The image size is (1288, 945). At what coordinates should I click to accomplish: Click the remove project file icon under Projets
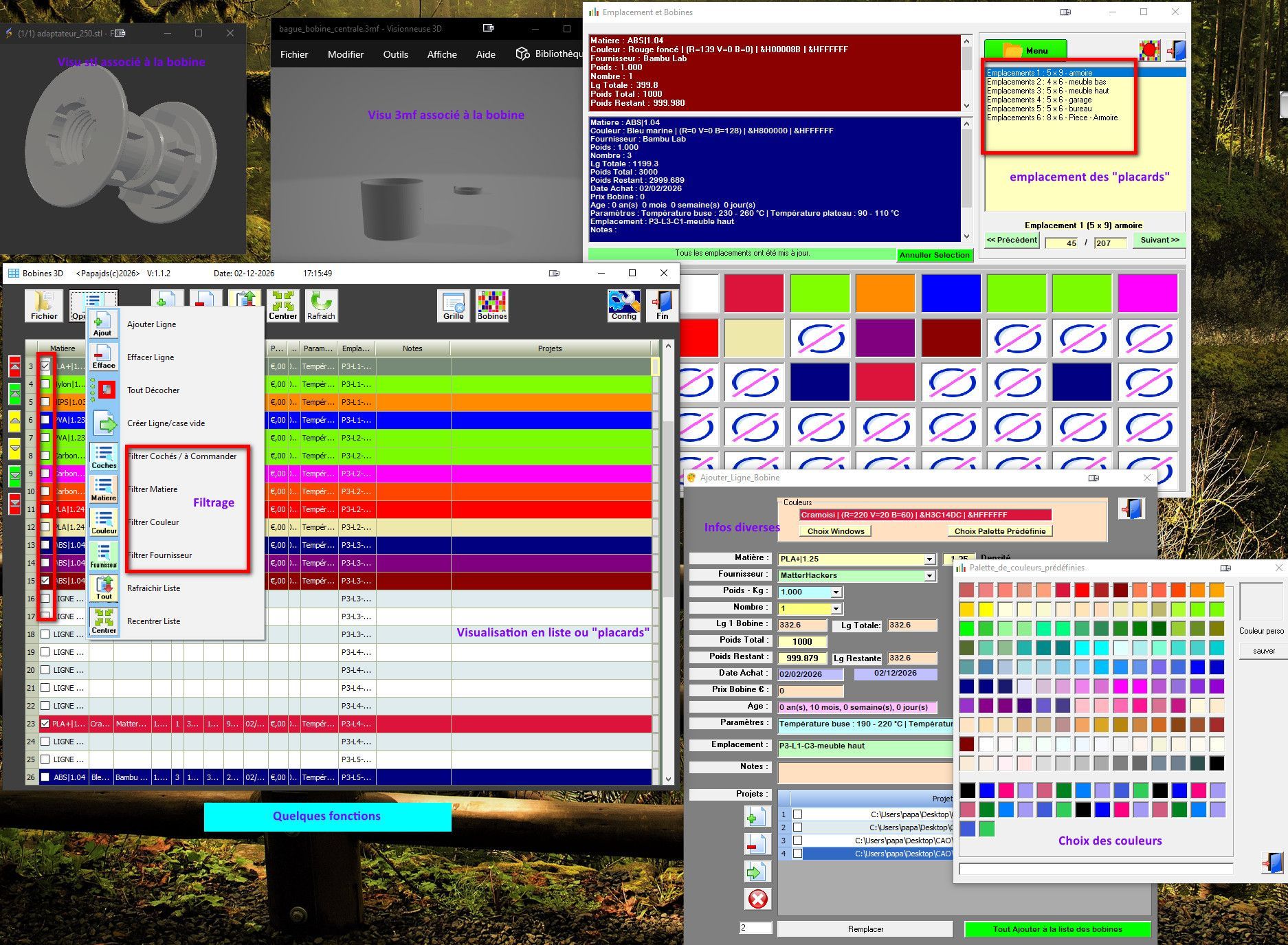coord(757,845)
